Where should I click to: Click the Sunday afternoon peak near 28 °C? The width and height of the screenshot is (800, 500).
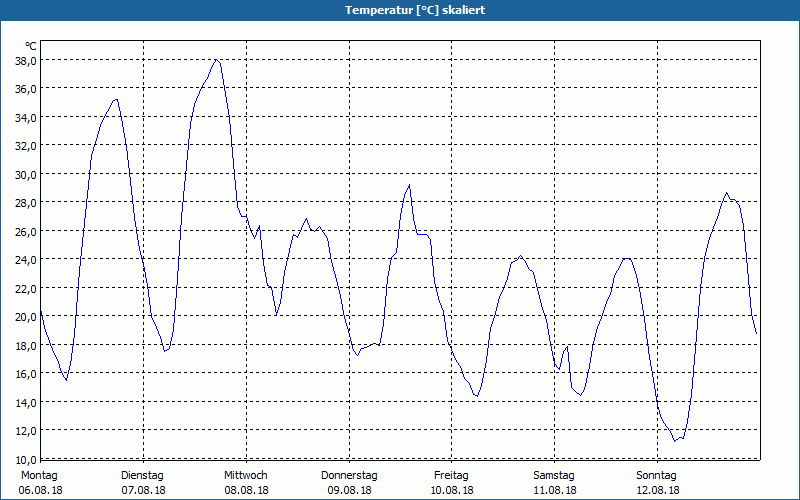pos(727,193)
